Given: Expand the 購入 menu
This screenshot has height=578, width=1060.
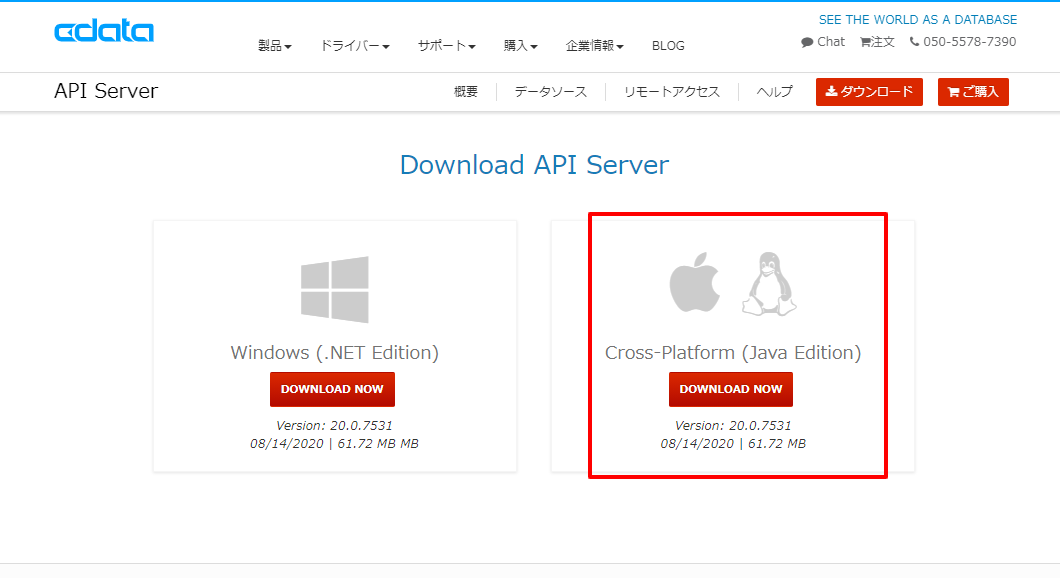Looking at the screenshot, I should click(x=520, y=46).
